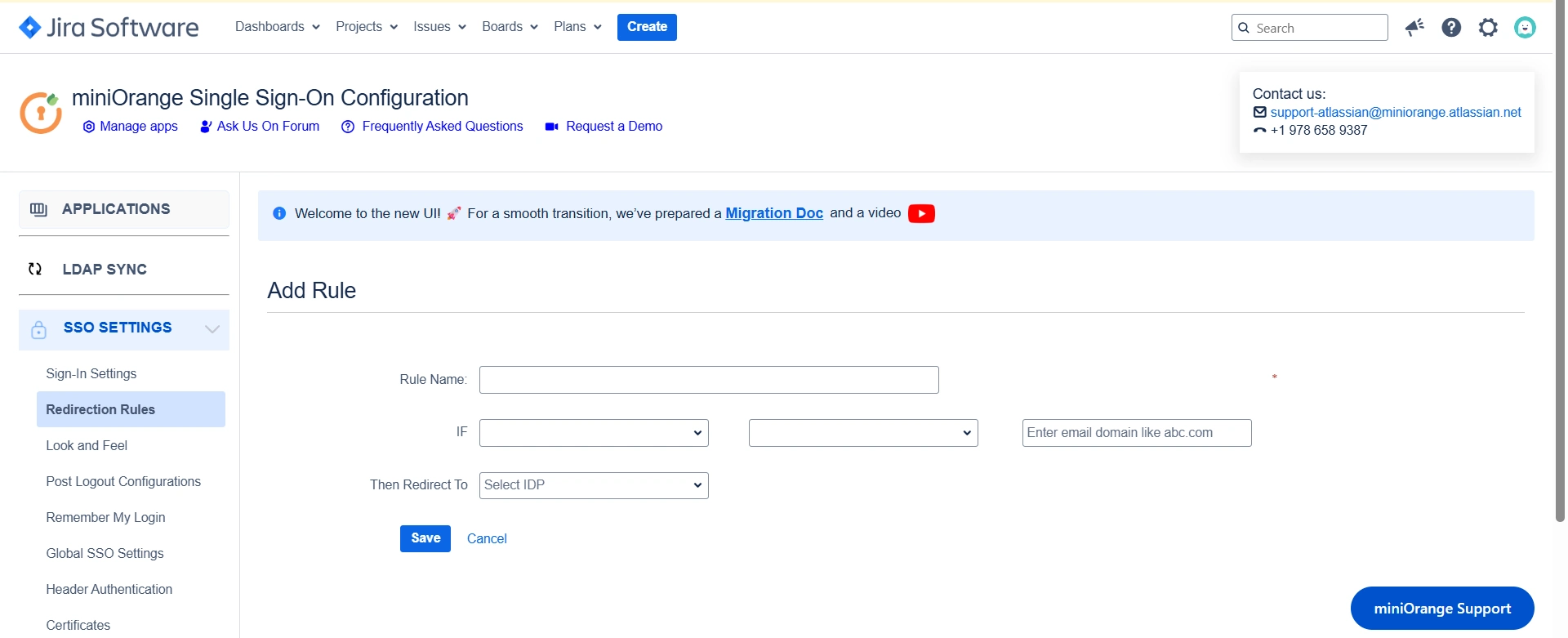Image resolution: width=1568 pixels, height=638 pixels.
Task: Open the Boards menu
Action: pos(510,27)
